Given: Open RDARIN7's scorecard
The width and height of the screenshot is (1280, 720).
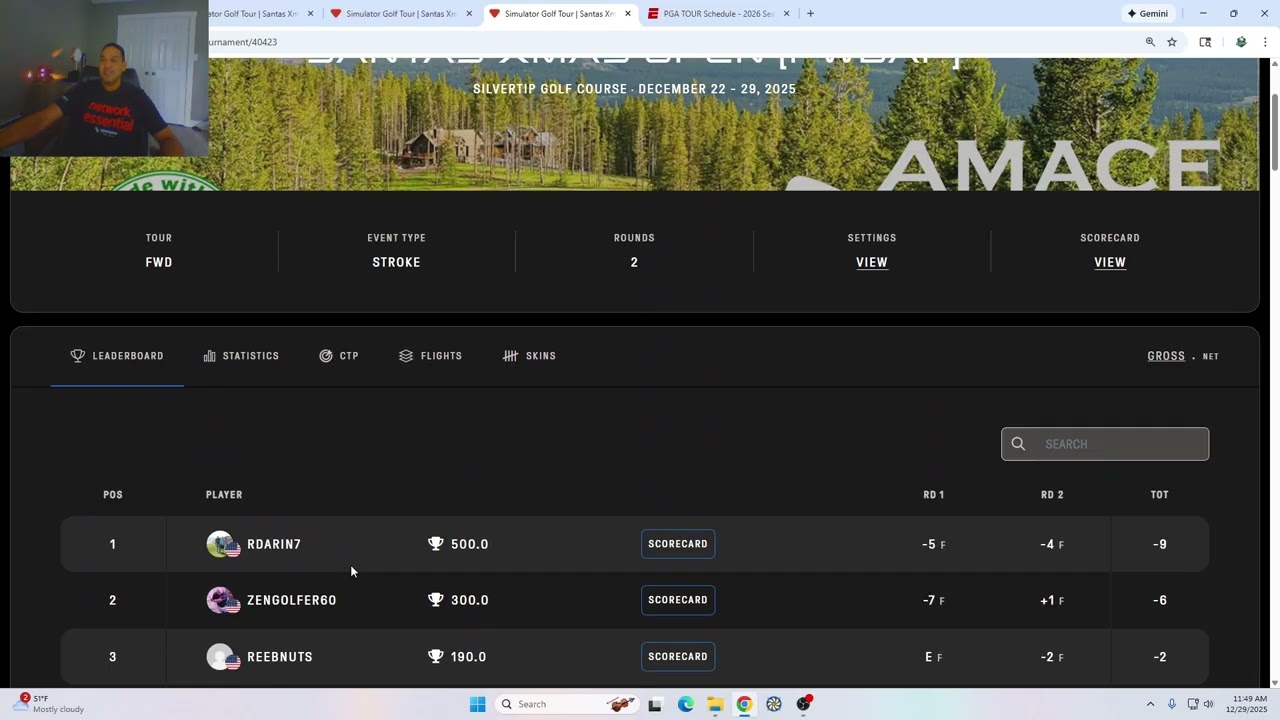Looking at the screenshot, I should click(x=678, y=544).
